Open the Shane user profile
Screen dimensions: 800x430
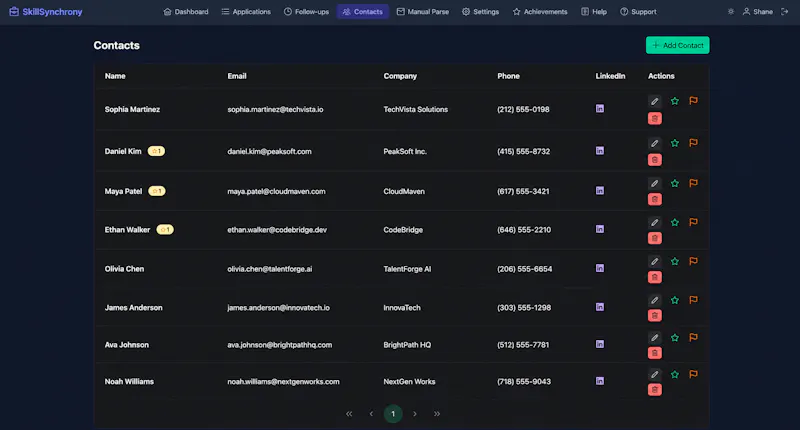[758, 11]
